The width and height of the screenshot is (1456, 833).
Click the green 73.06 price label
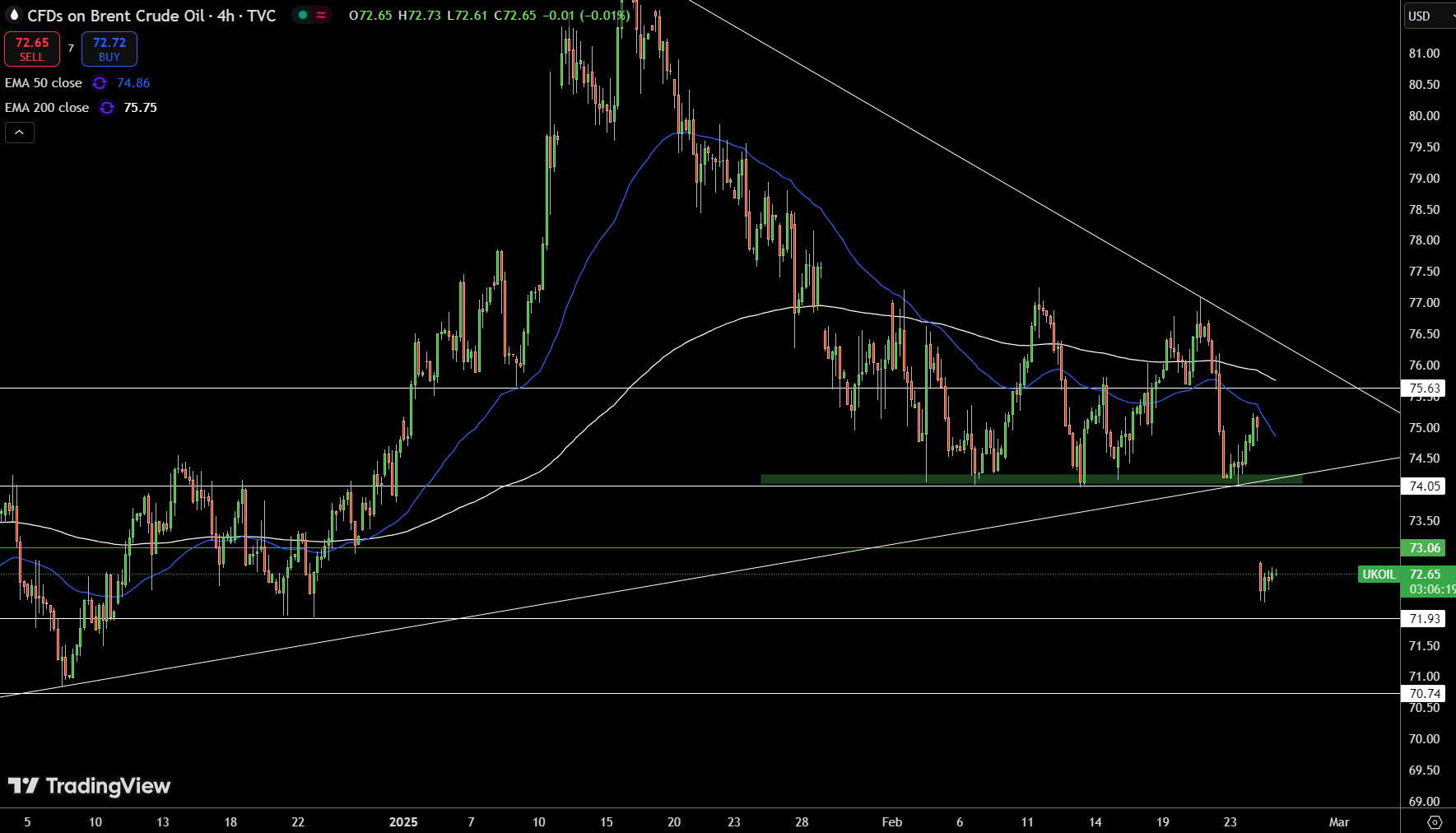[1425, 548]
